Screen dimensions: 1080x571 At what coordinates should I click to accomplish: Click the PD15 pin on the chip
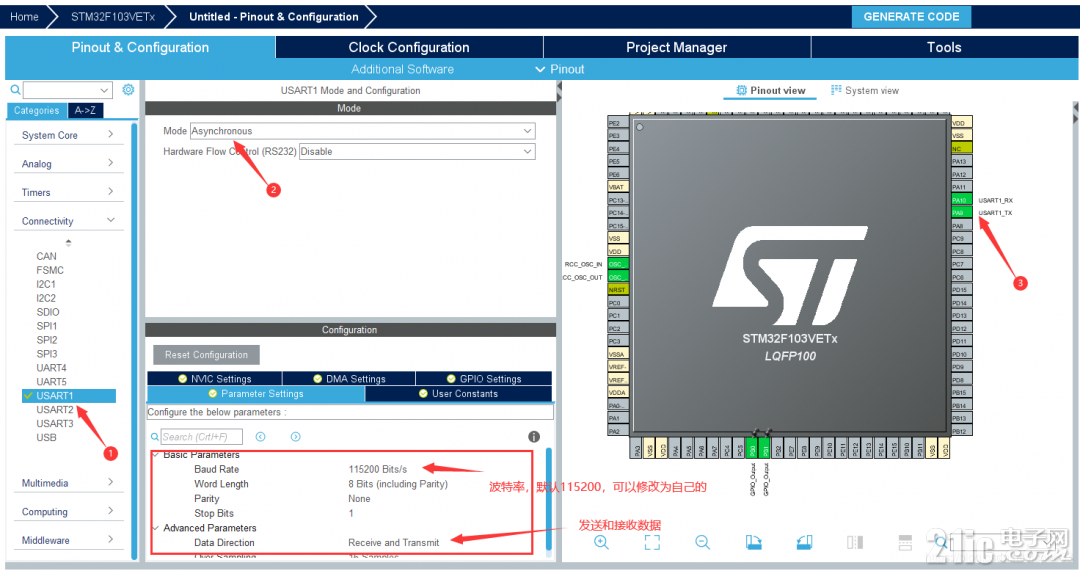point(962,290)
